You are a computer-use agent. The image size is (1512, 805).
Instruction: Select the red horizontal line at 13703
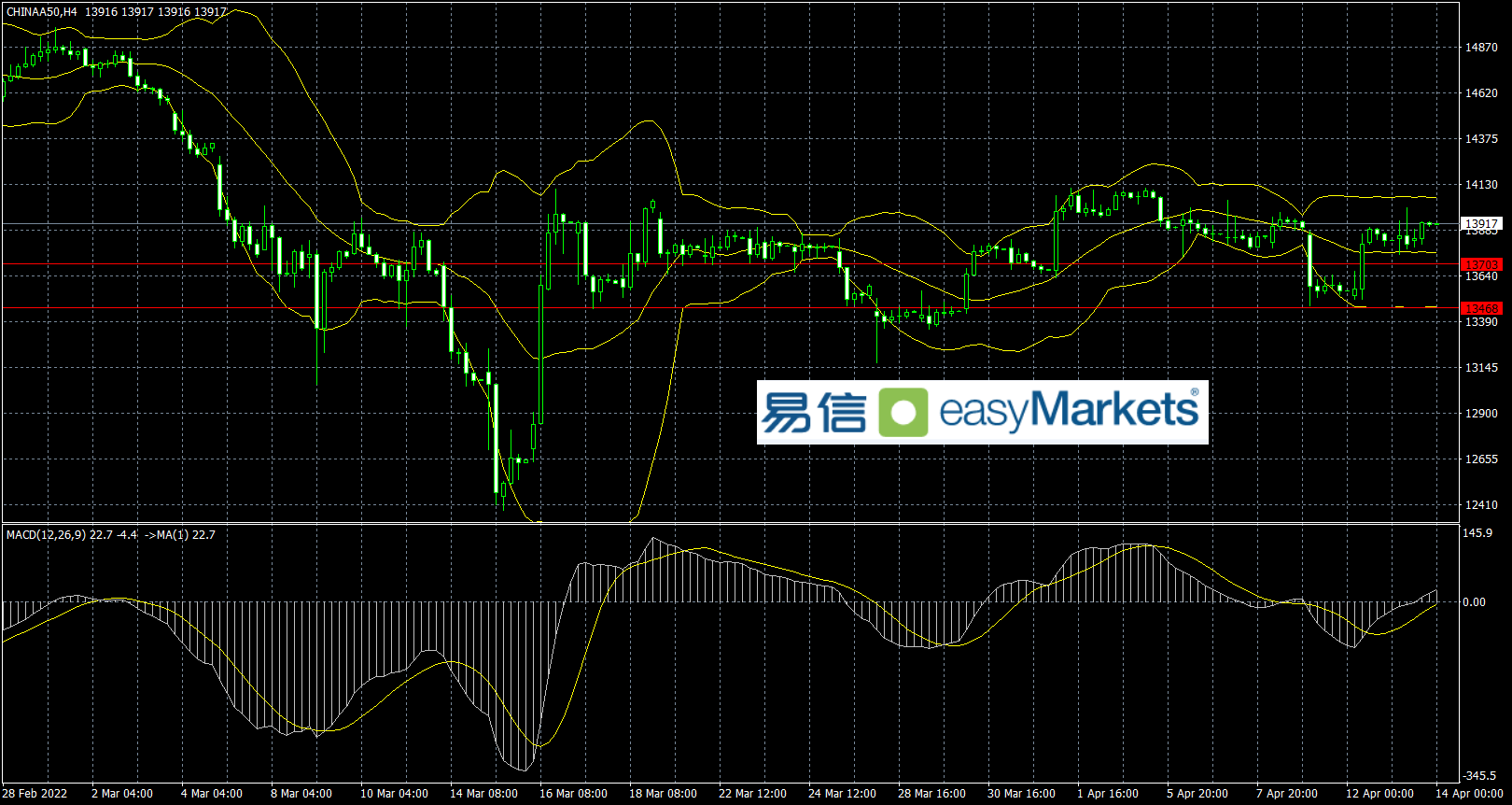pos(731,264)
